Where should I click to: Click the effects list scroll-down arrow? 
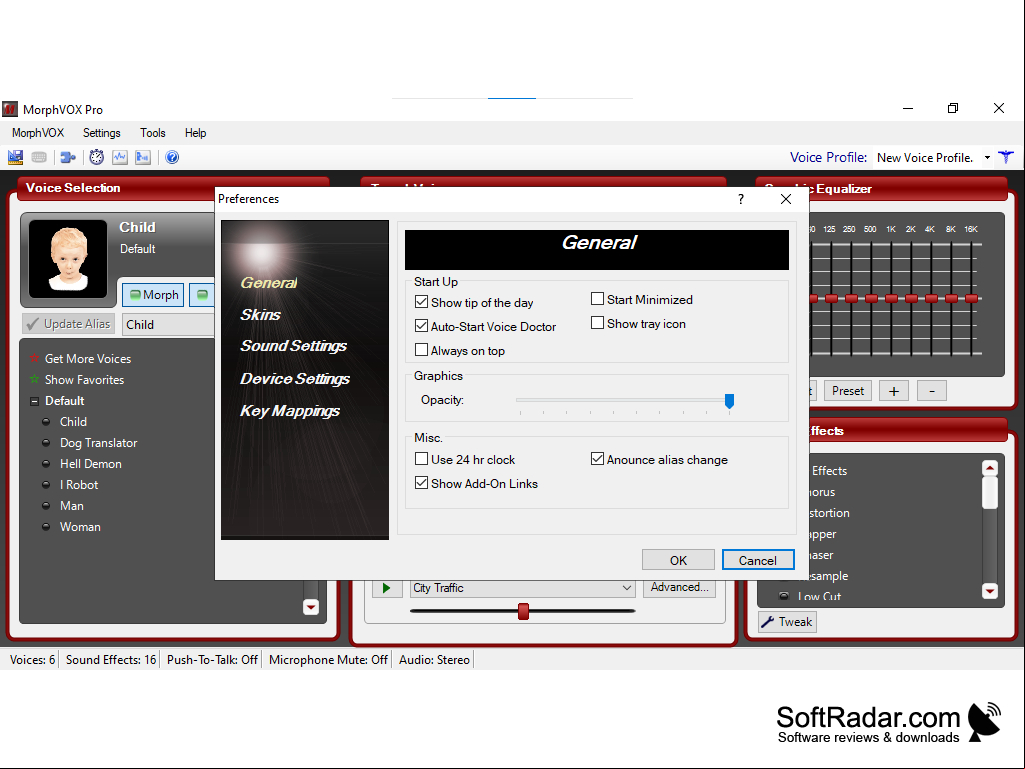[x=990, y=590]
